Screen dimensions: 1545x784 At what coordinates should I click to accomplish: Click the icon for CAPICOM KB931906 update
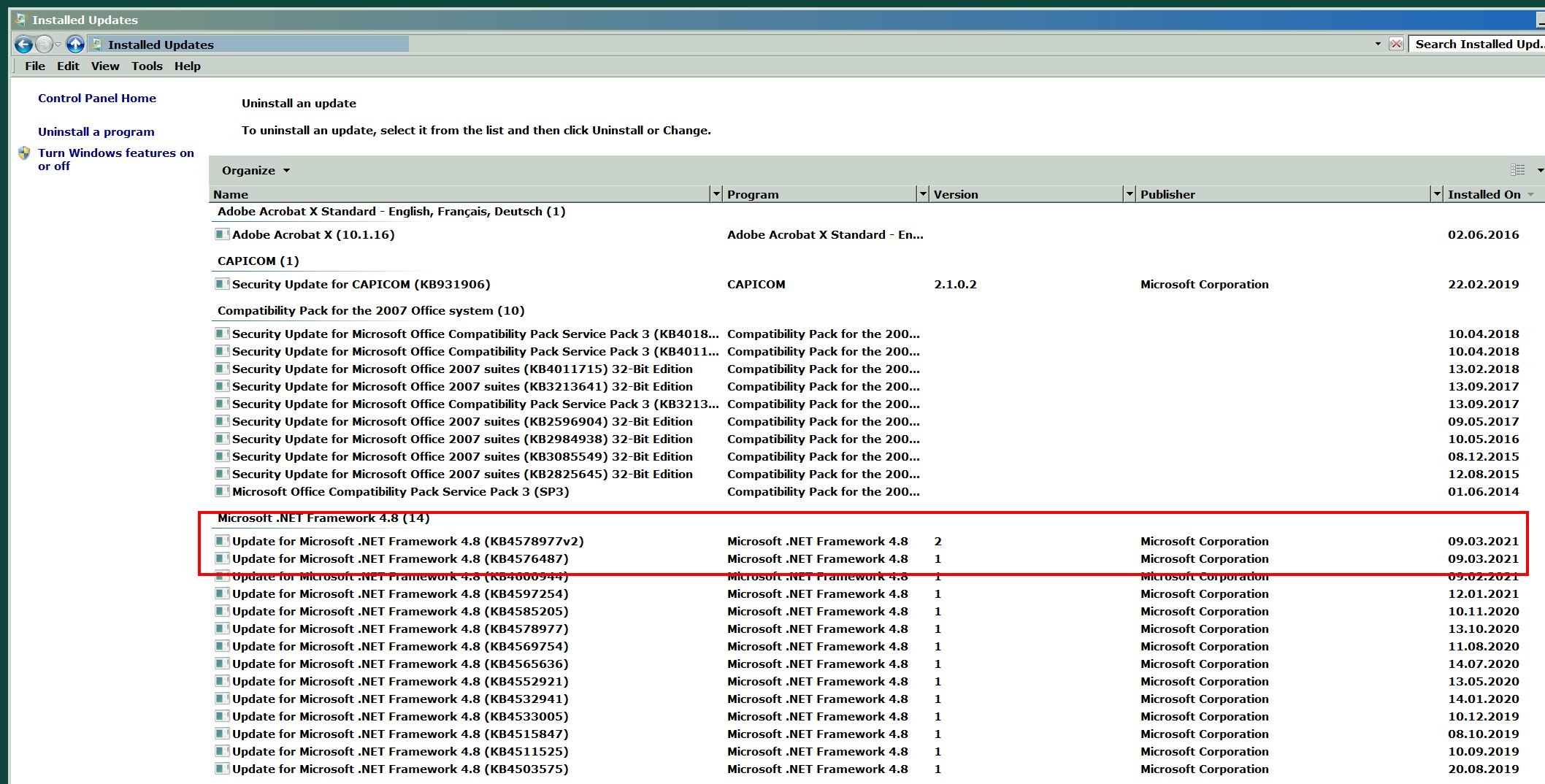pos(222,284)
